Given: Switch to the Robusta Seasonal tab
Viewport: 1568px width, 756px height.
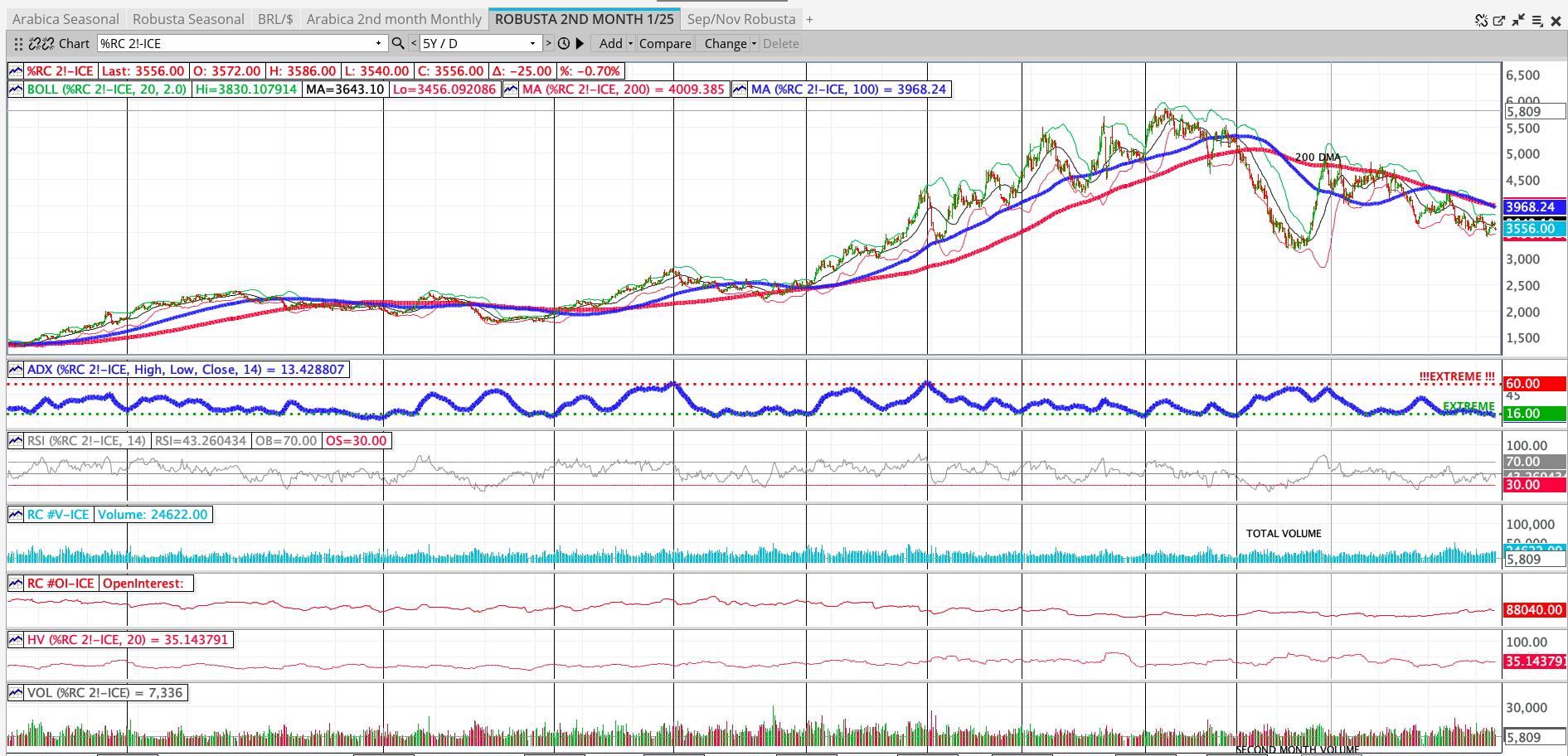Looking at the screenshot, I should point(188,19).
